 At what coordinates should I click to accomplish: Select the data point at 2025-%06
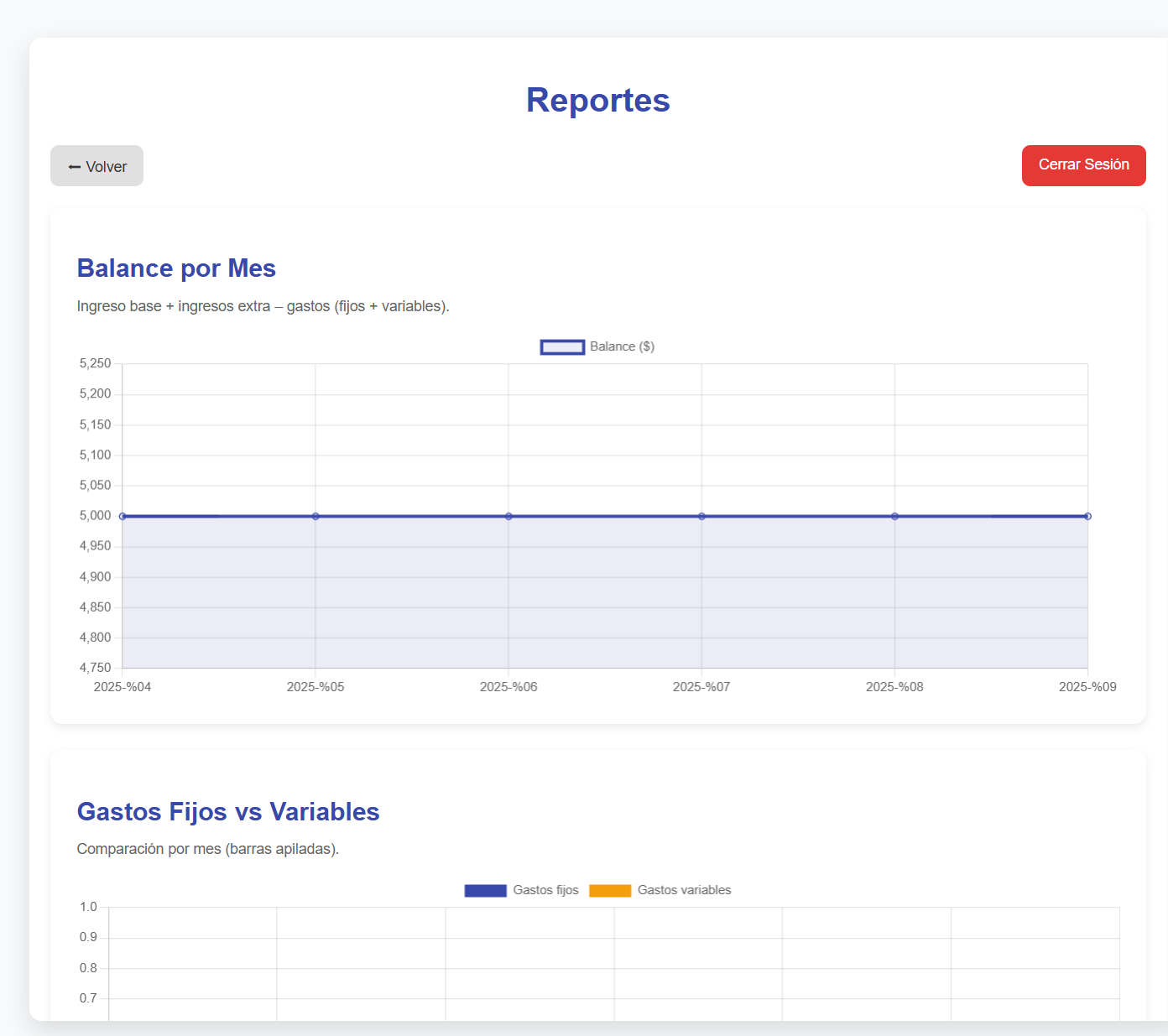508,515
